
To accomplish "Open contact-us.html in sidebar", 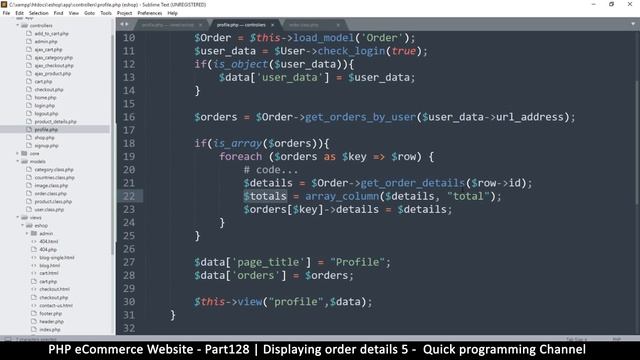I will pyautogui.click(x=56, y=305).
